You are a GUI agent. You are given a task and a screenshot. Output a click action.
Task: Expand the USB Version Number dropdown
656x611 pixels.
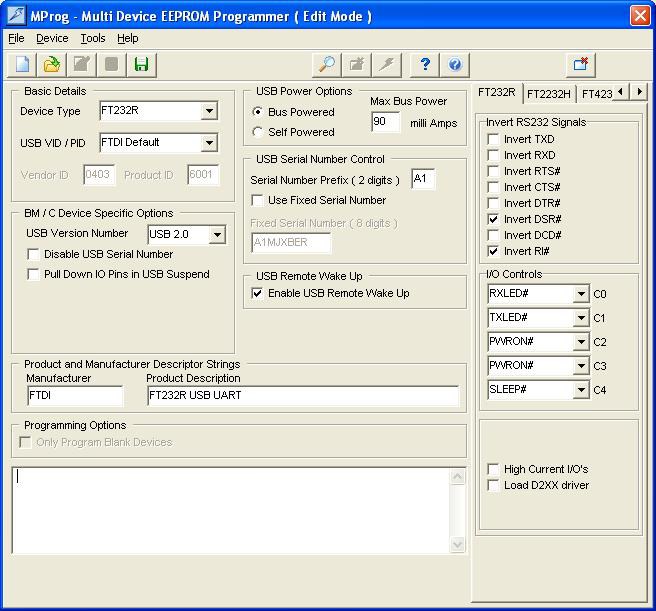(x=217, y=234)
